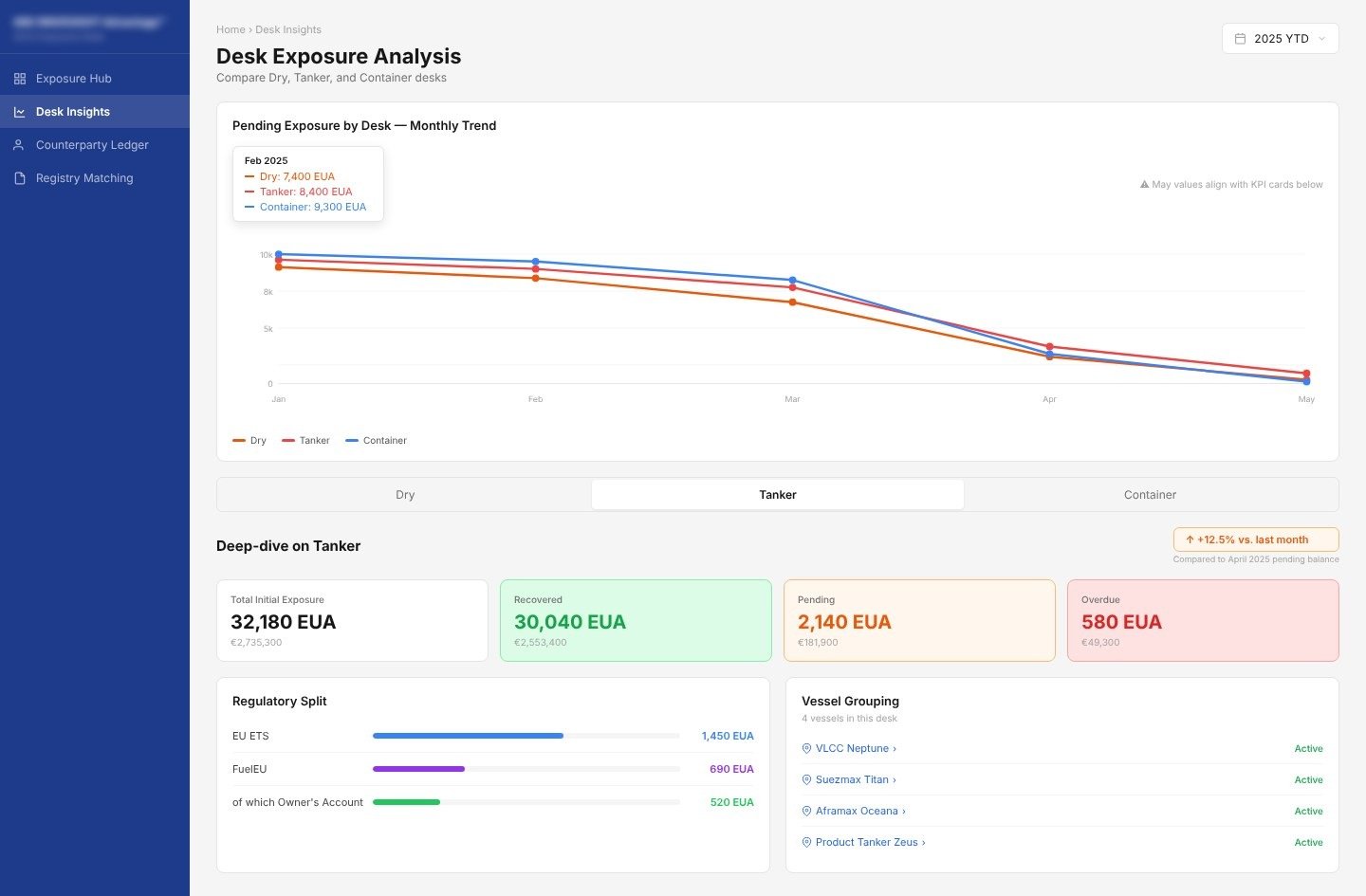This screenshot has height=896, width=1366.
Task: Click the FuelEU purple progress bar
Action: [418, 769]
